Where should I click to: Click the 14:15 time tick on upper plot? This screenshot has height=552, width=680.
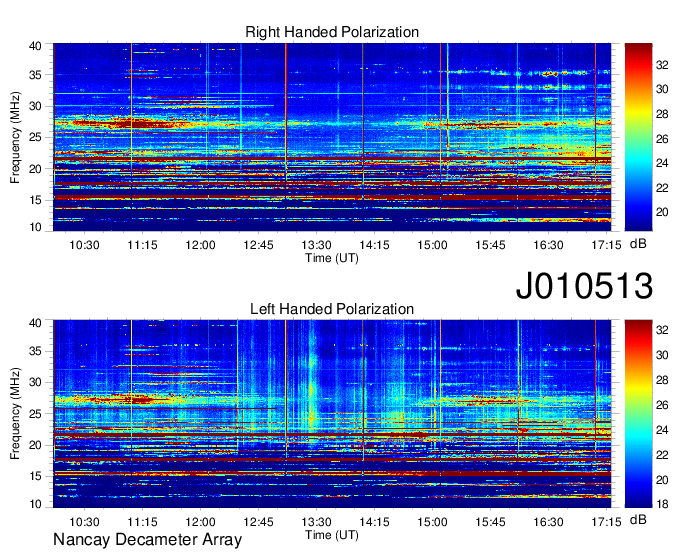(x=374, y=245)
